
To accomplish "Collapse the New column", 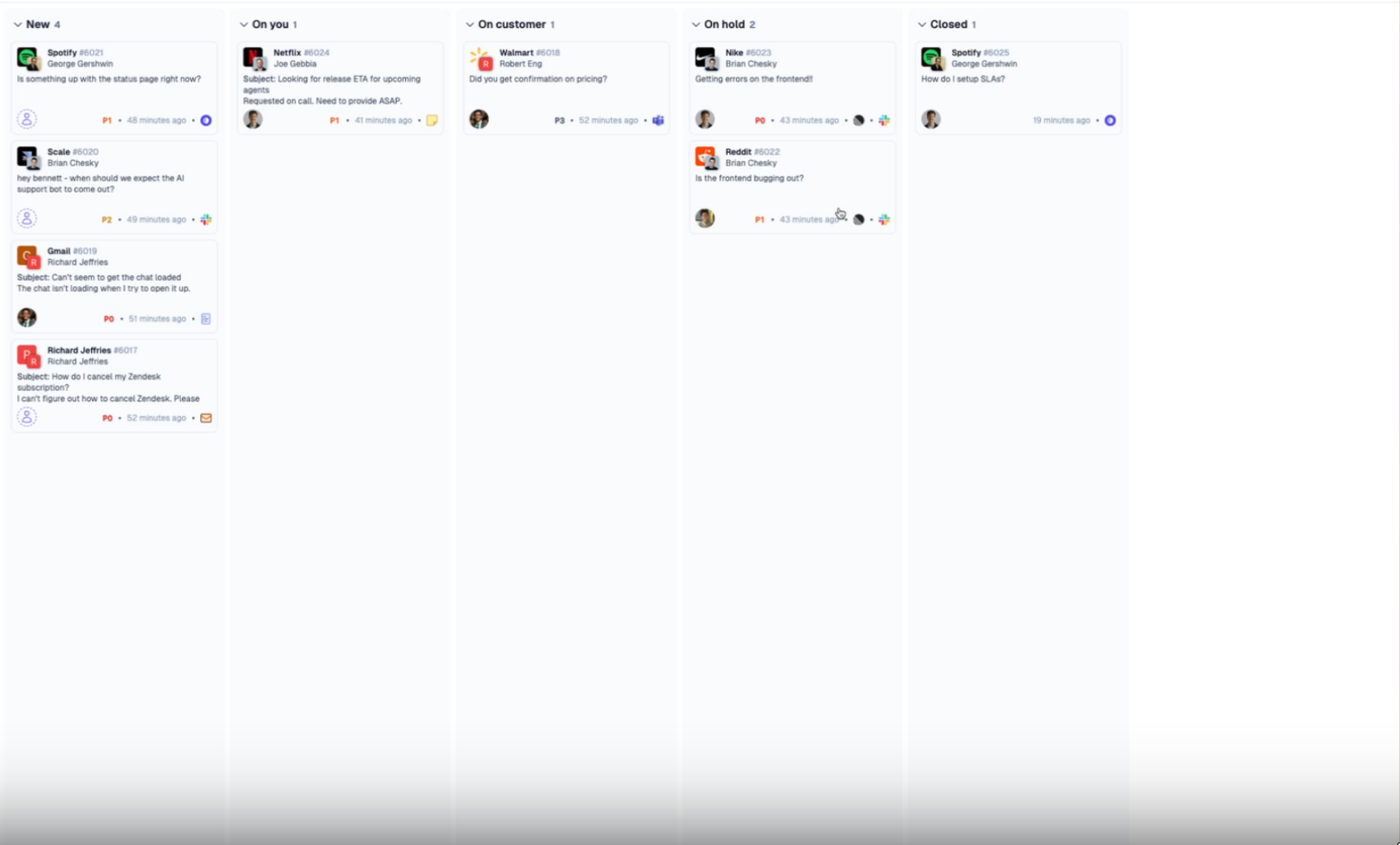I will 17,25.
